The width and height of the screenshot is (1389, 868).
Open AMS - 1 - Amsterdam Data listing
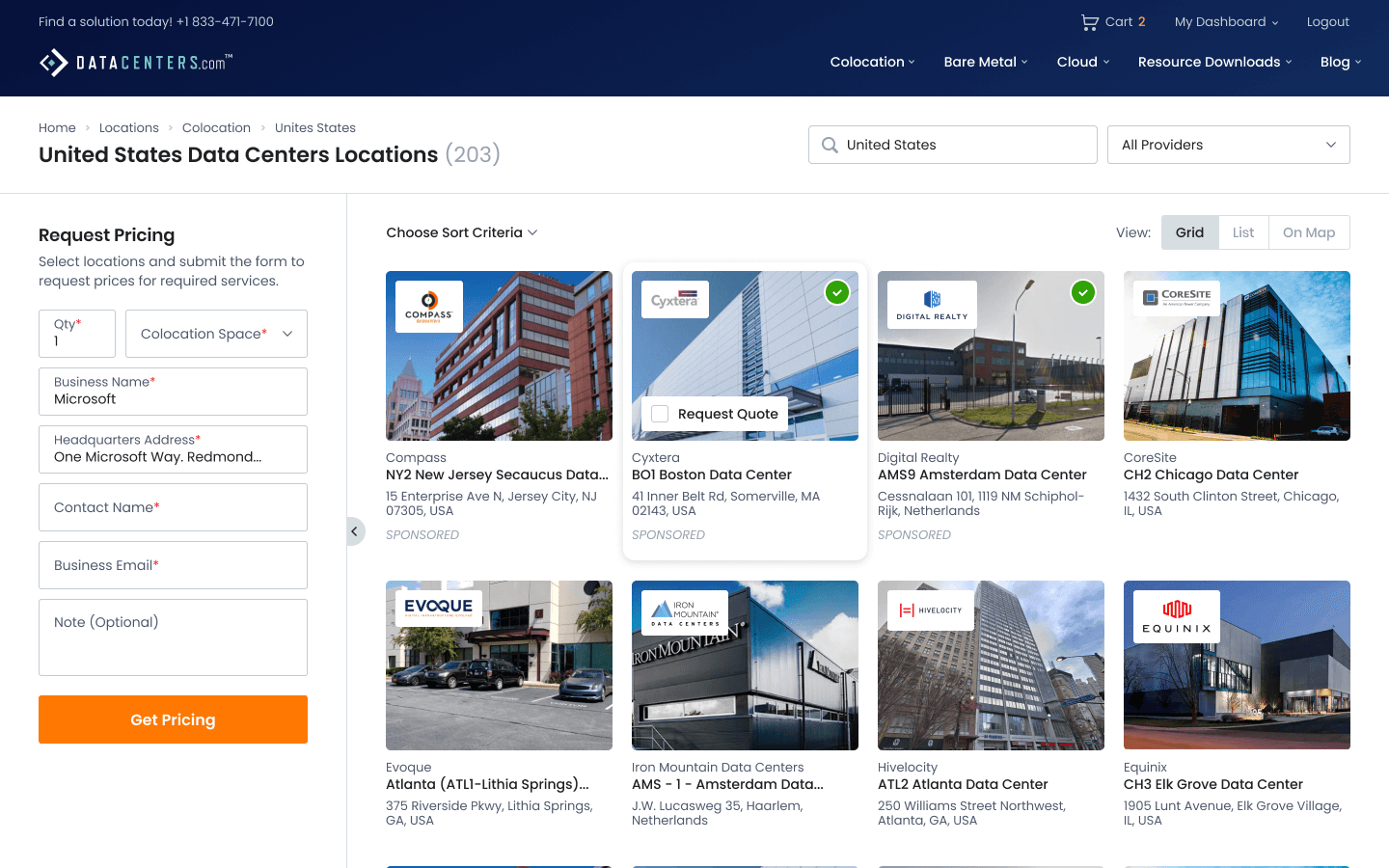[x=727, y=784]
